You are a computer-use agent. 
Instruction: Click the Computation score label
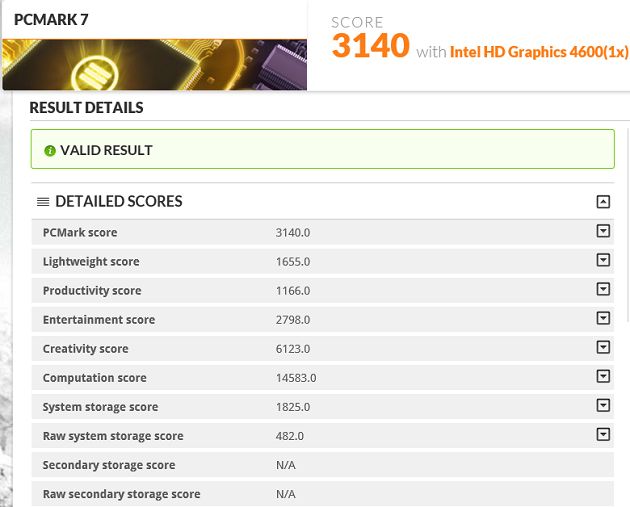[x=94, y=378]
